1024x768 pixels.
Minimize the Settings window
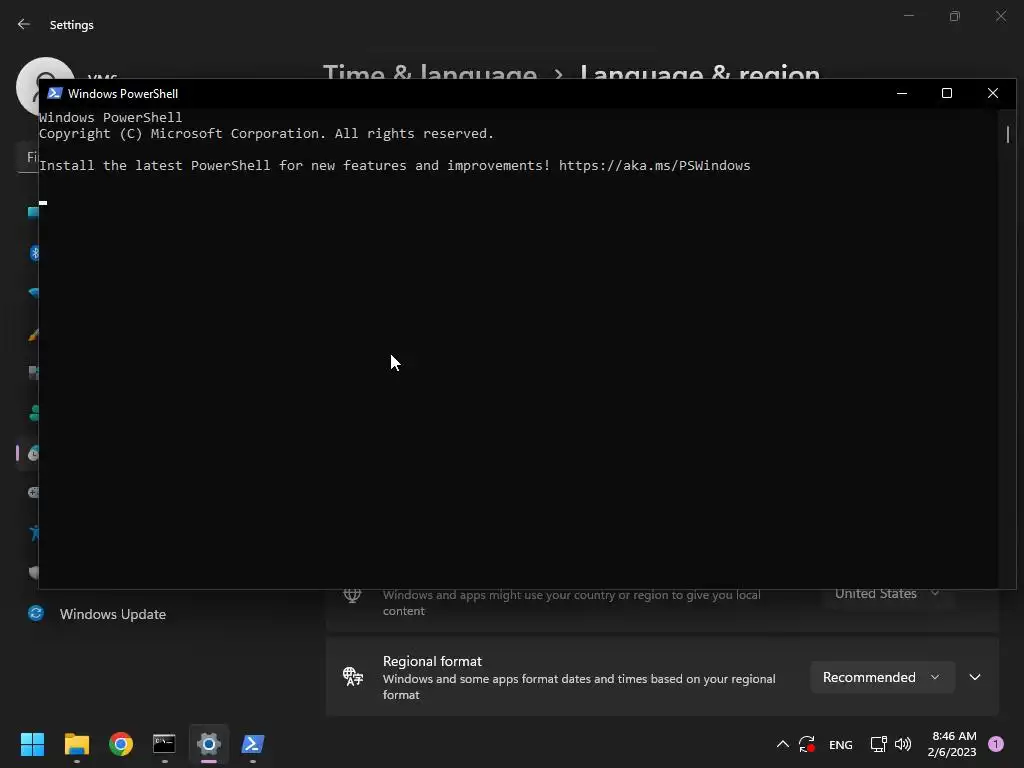click(x=908, y=16)
